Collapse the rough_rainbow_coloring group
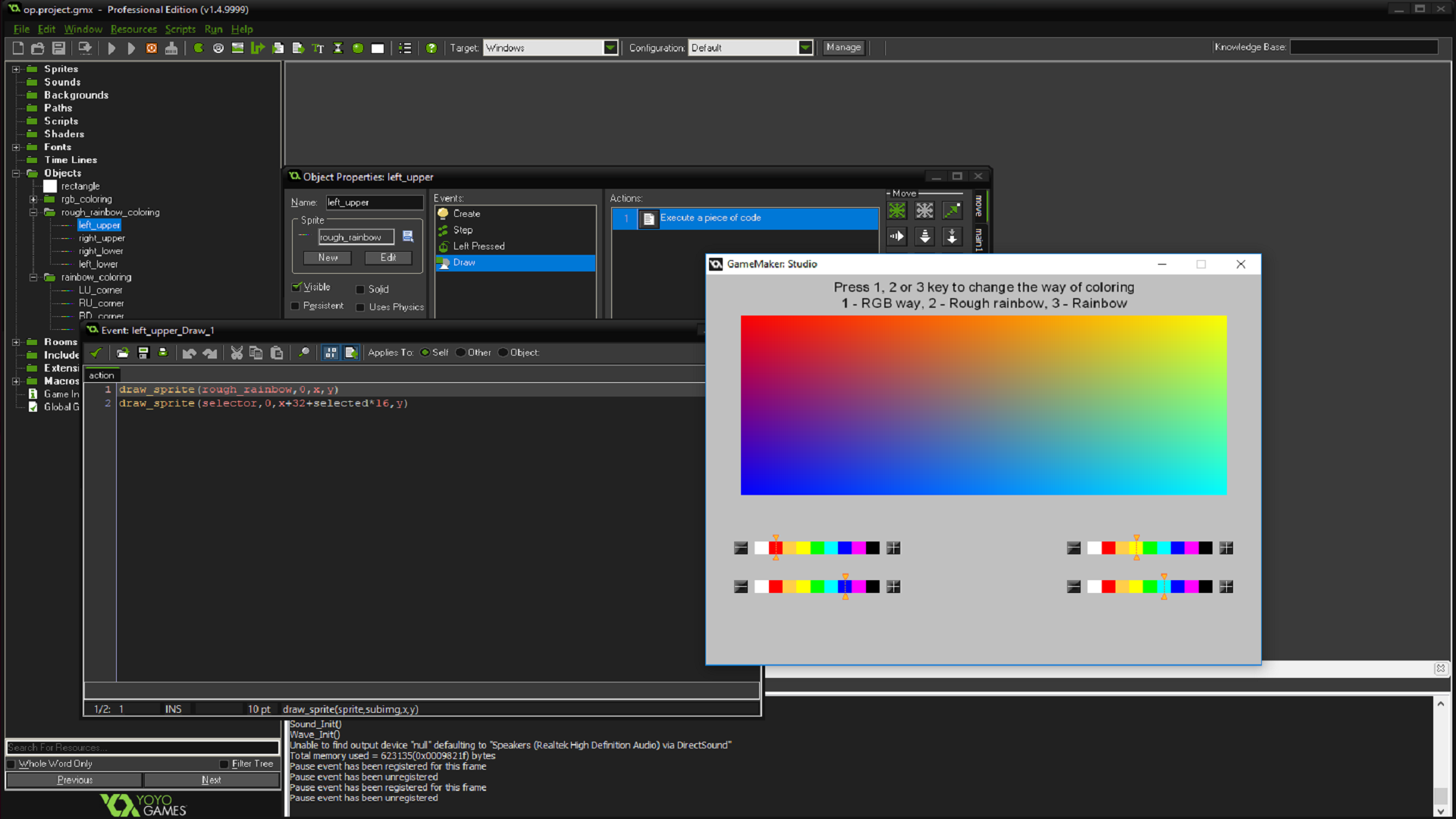Viewport: 1456px width, 819px height. 33,212
